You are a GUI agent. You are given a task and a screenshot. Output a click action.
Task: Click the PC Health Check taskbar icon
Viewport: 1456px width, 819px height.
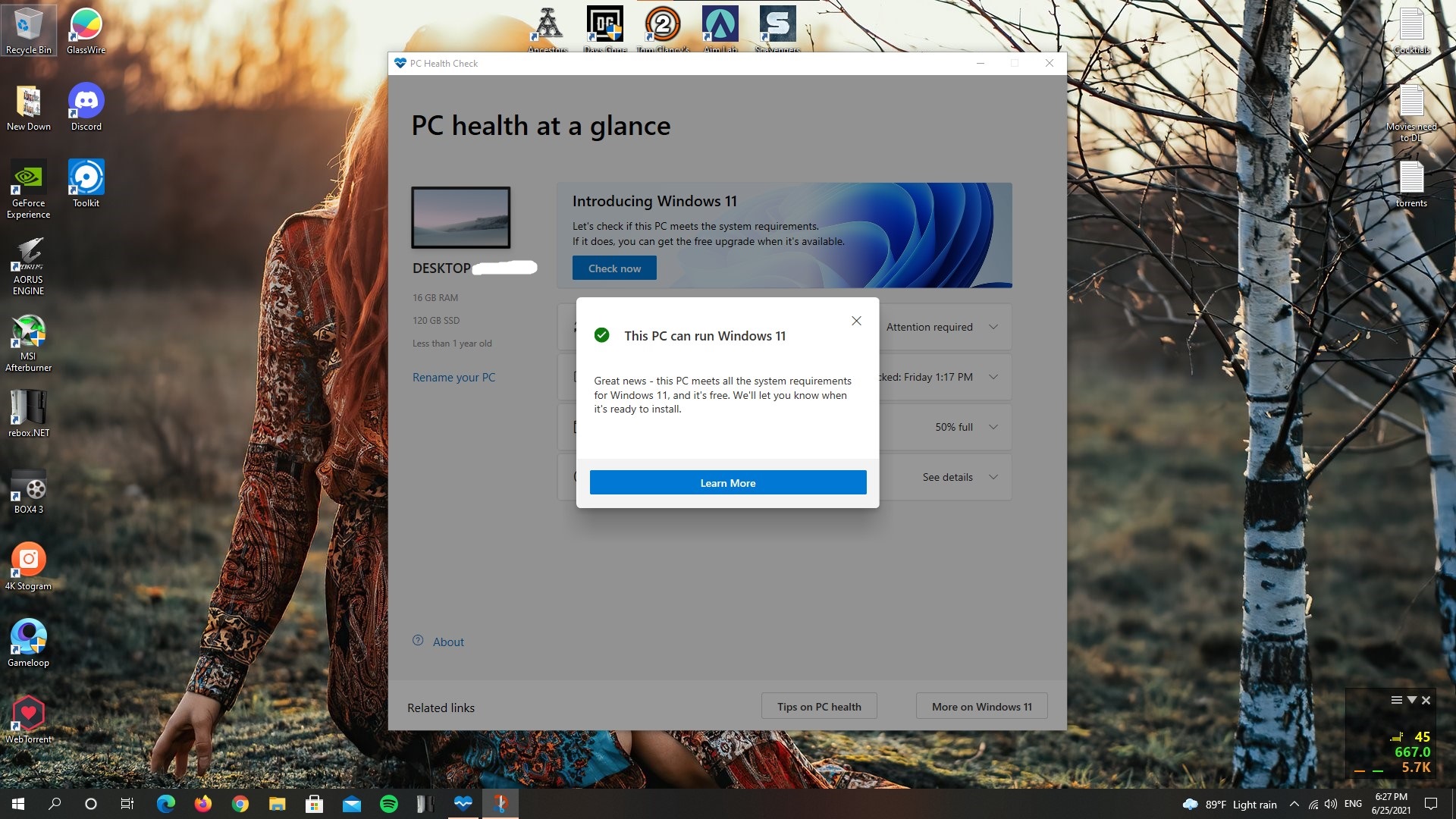coord(463,804)
